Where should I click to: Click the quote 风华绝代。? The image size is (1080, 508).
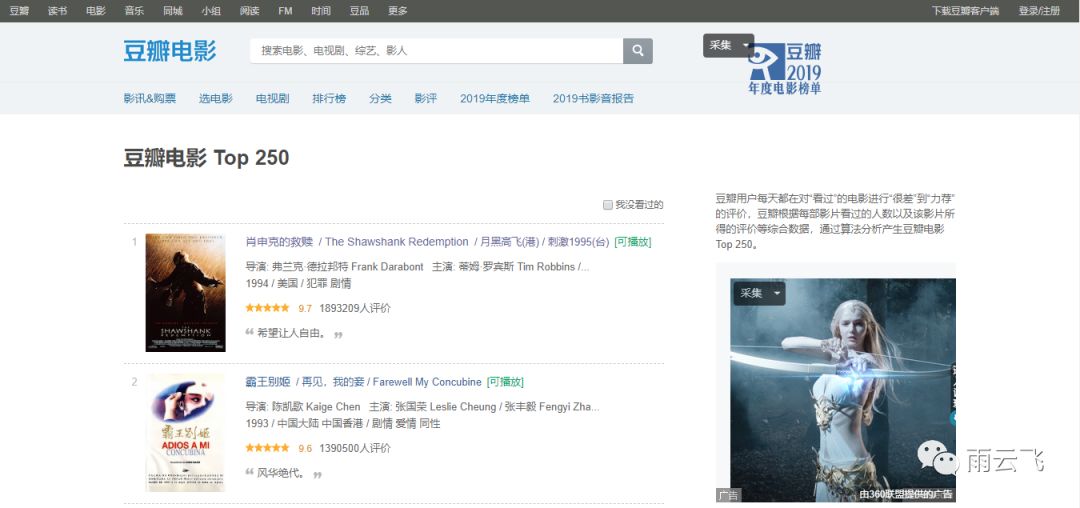pyautogui.click(x=281, y=474)
